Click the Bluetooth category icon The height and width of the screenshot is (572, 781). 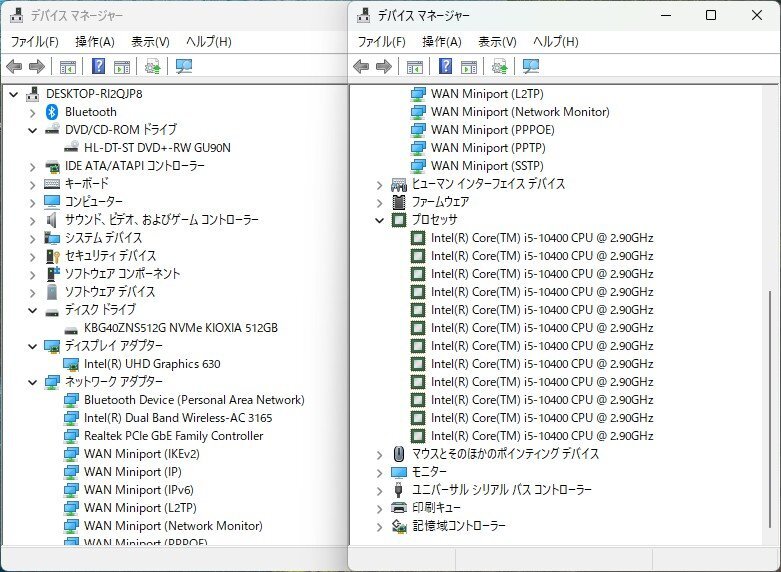pyautogui.click(x=52, y=112)
